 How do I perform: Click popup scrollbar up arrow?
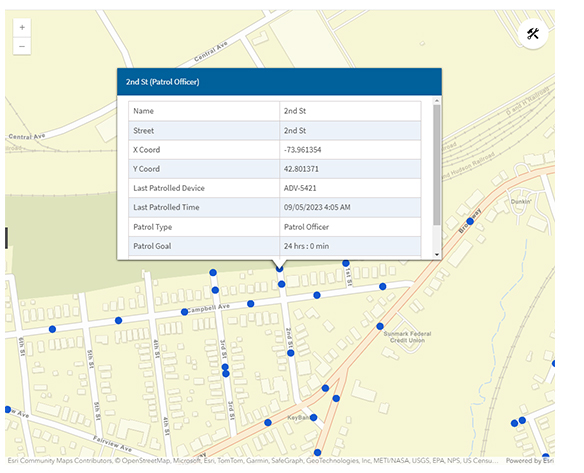437,101
